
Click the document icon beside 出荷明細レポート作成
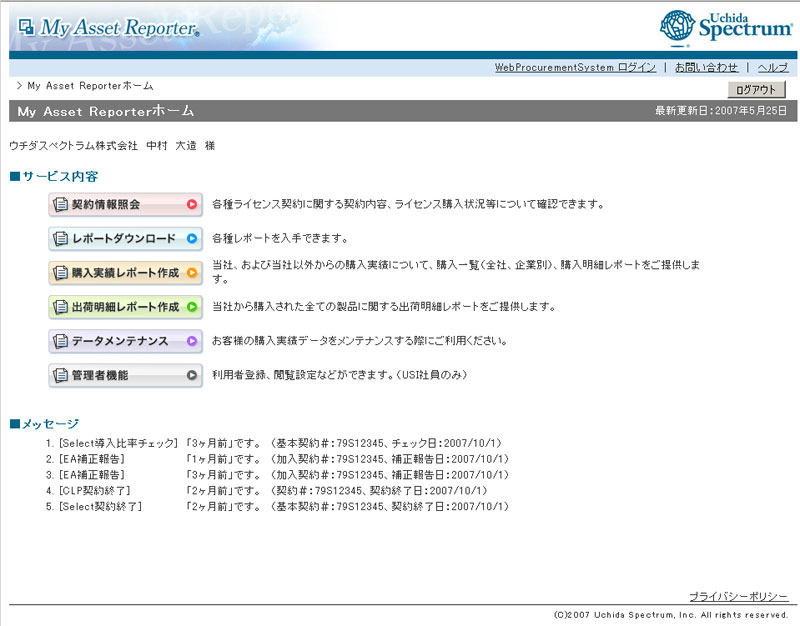coord(60,307)
